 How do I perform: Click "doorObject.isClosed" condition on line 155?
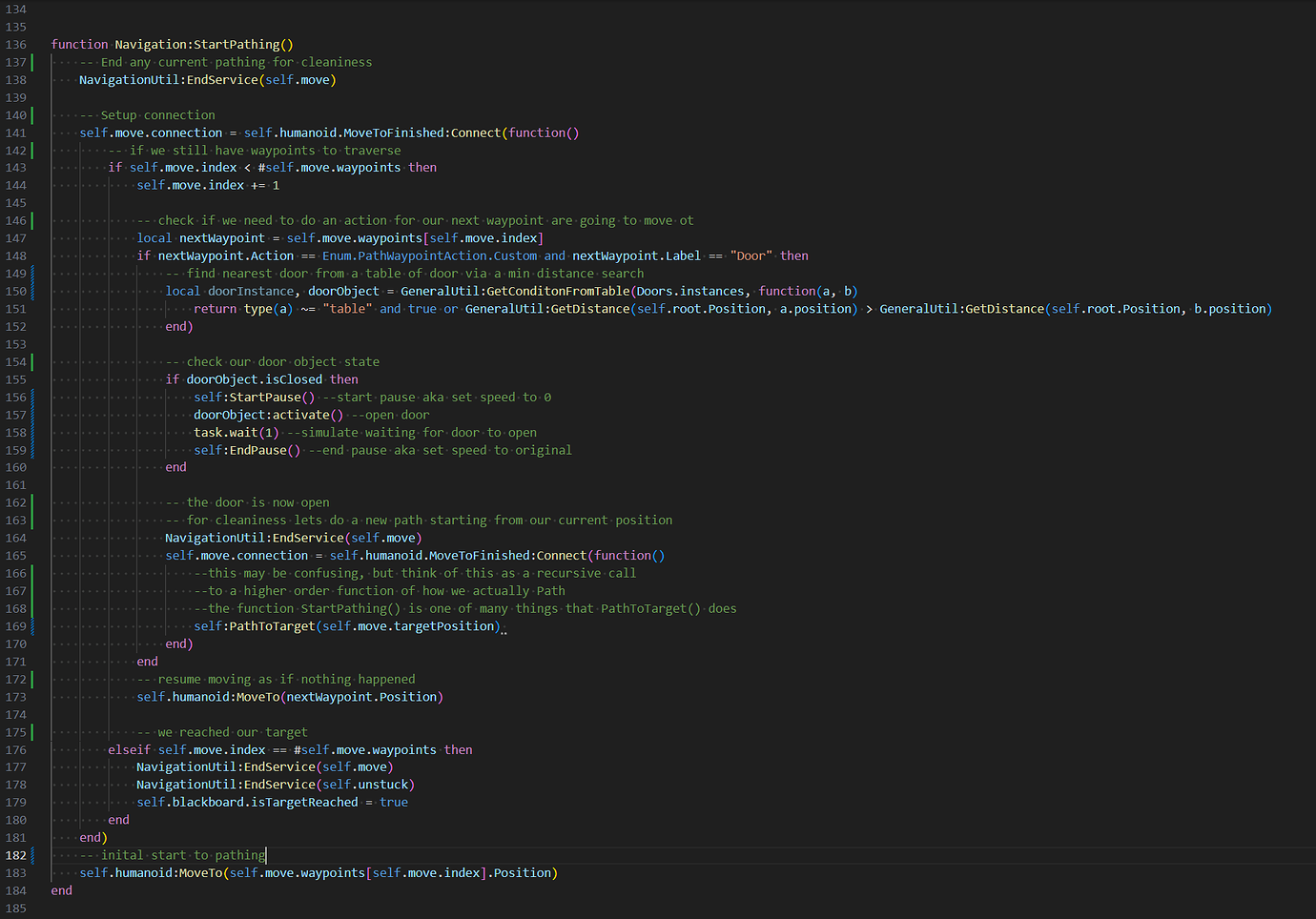click(x=255, y=379)
